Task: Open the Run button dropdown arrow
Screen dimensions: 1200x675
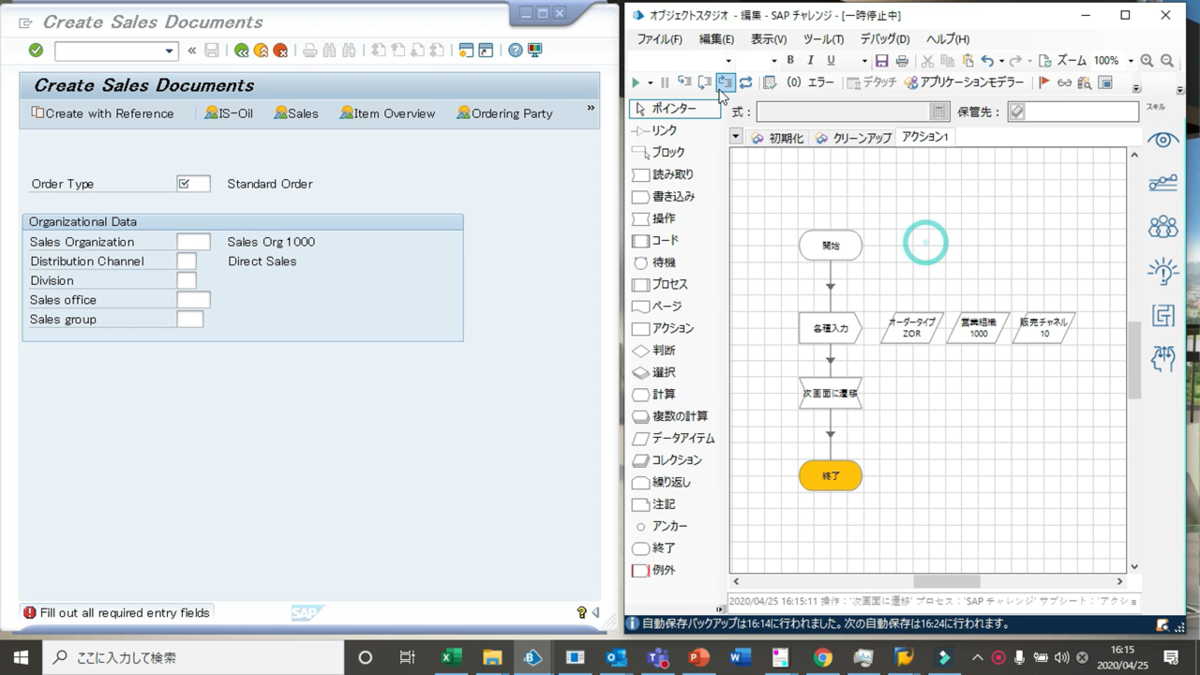Action: pyautogui.click(x=649, y=83)
